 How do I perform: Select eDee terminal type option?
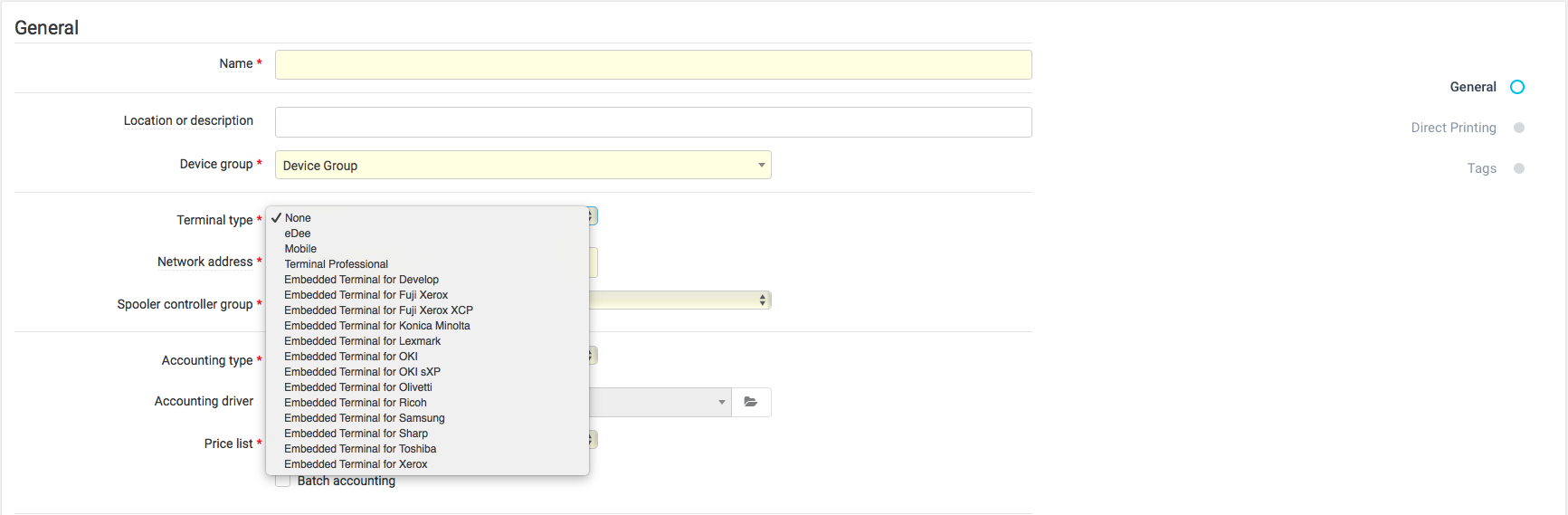click(x=298, y=234)
